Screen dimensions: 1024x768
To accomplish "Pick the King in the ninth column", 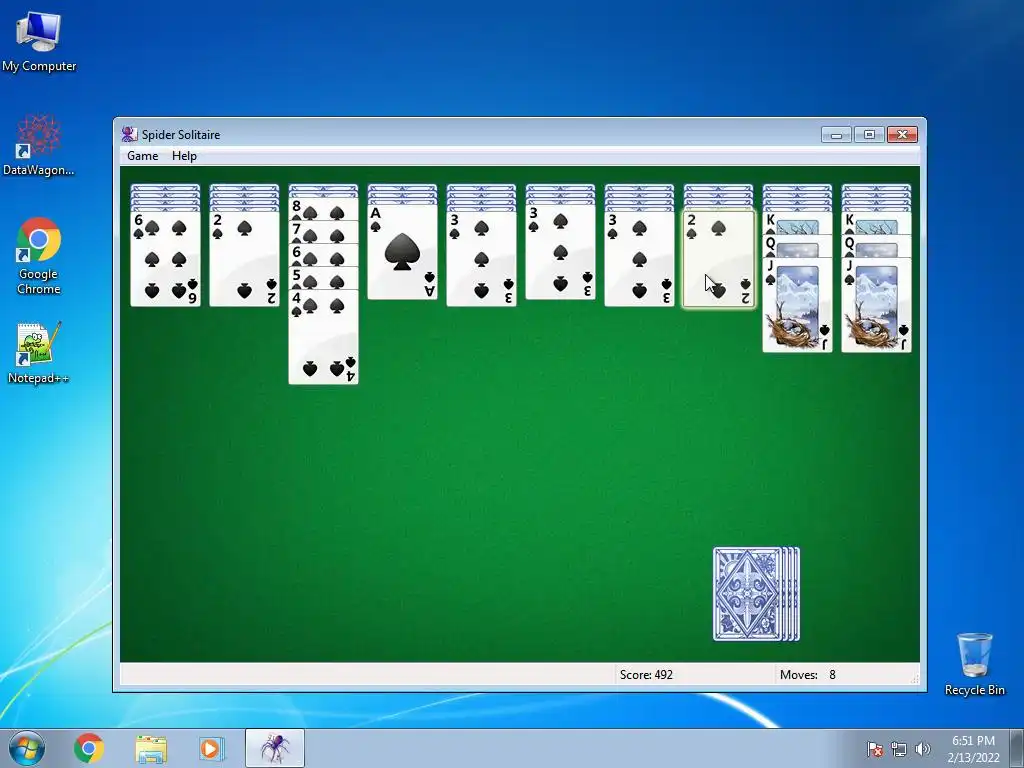I will click(797, 222).
